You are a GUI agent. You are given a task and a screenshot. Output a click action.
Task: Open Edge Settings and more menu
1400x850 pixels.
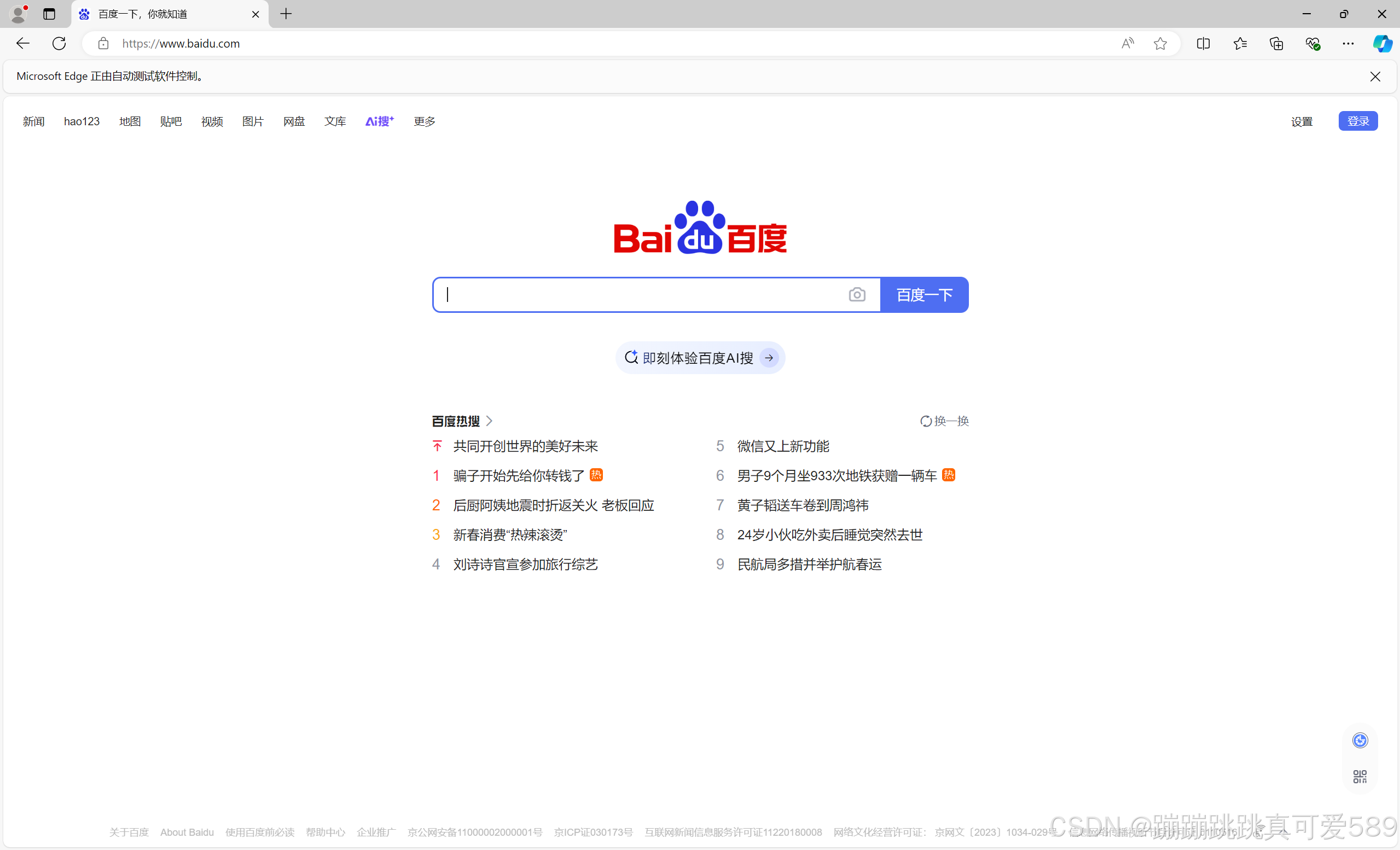1347,43
